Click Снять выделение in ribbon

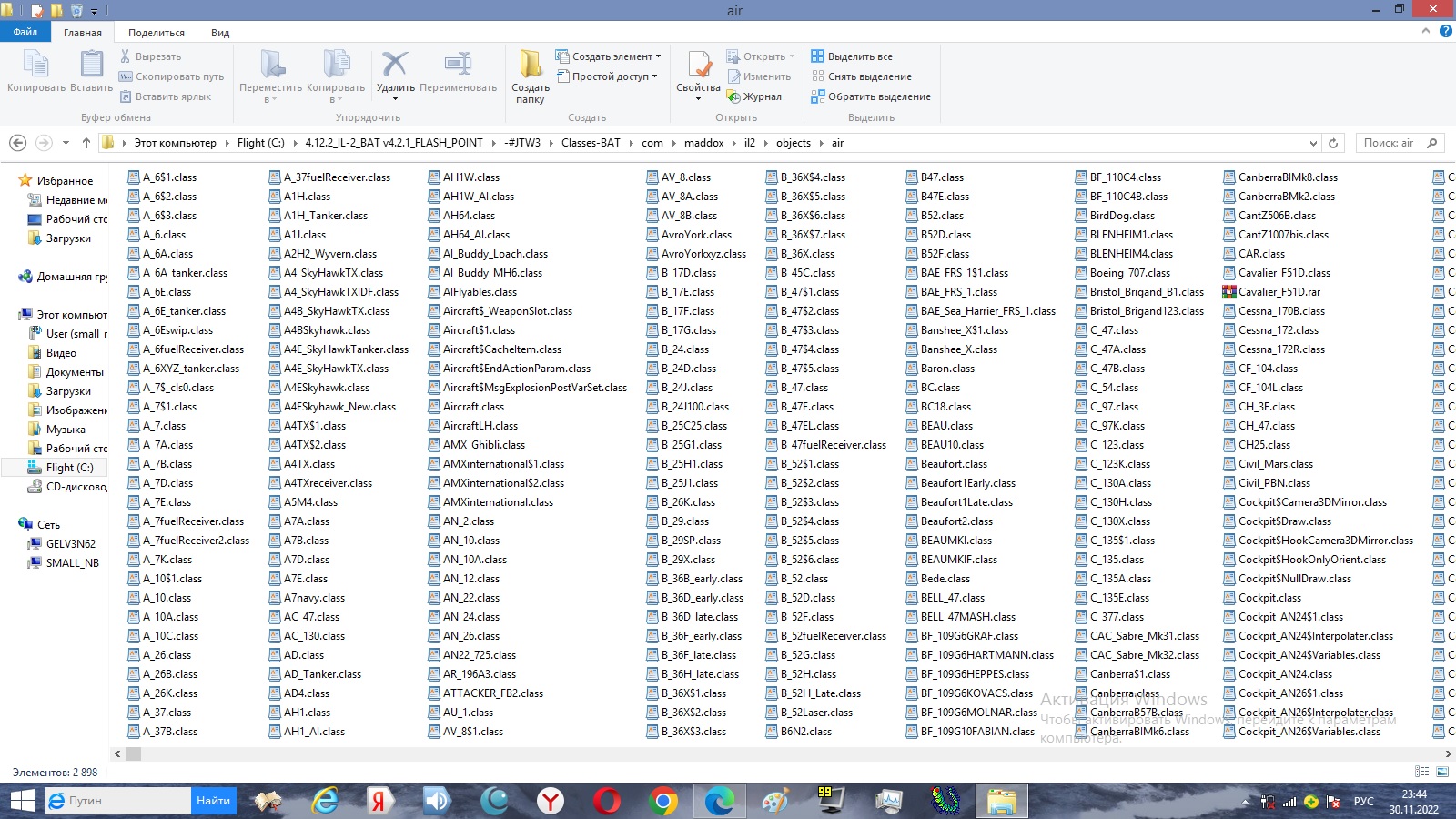click(861, 76)
